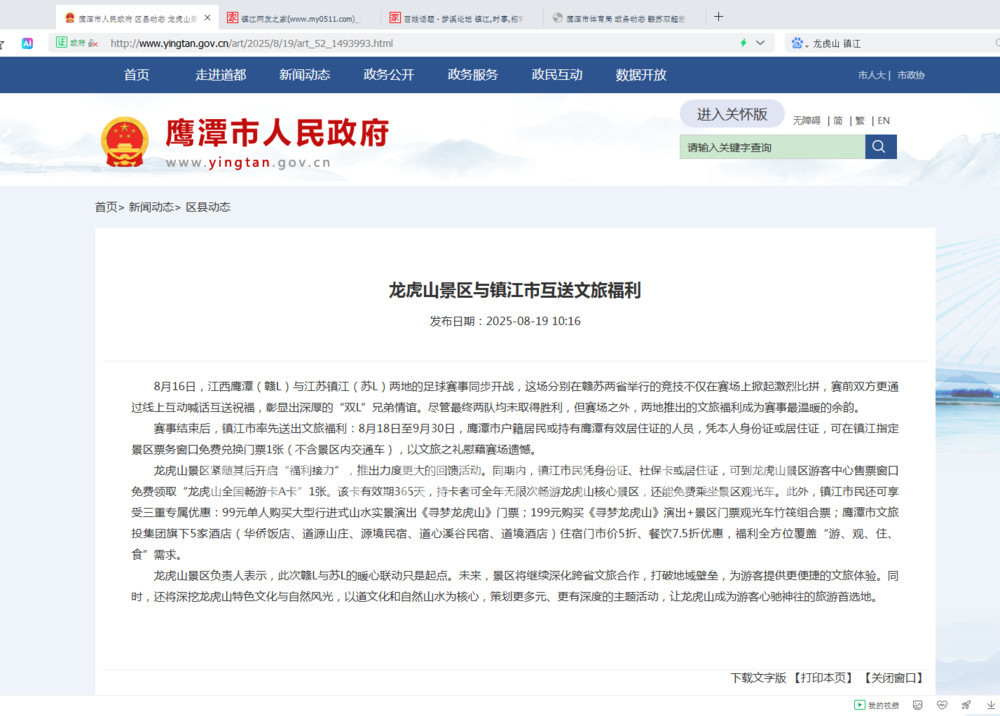The height and width of the screenshot is (716, 1000).
Task: Click the keyword search input field
Action: pos(772,147)
